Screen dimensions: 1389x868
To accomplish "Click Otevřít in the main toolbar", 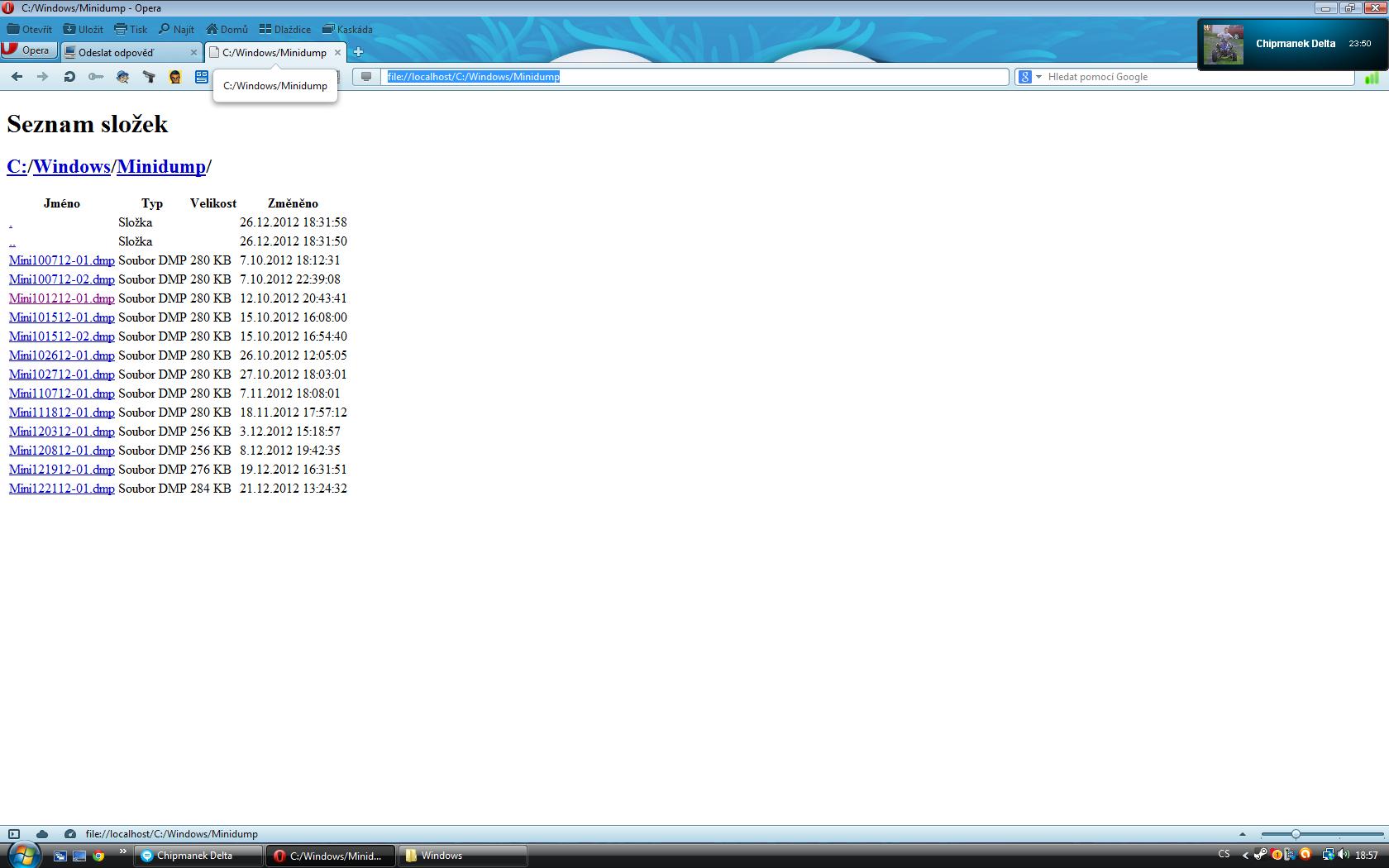I will pyautogui.click(x=30, y=29).
